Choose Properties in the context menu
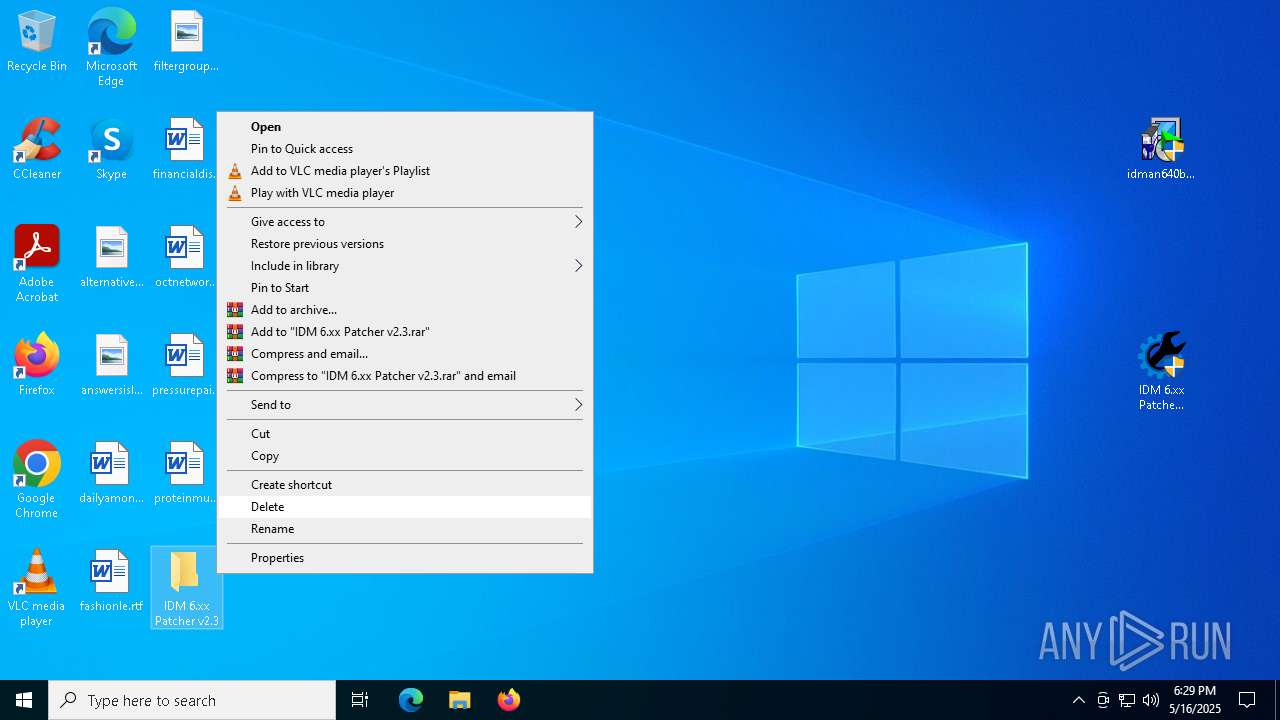1280x720 pixels. (405, 558)
